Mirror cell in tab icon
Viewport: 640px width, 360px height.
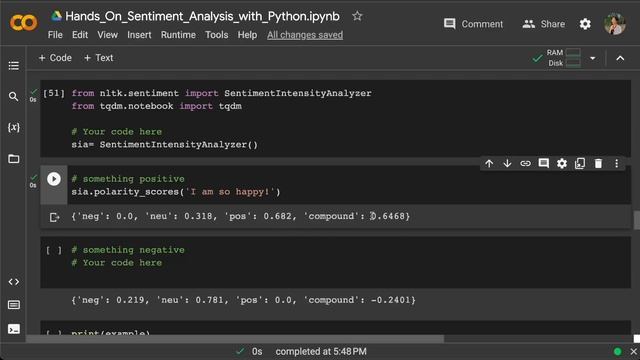[x=580, y=164]
